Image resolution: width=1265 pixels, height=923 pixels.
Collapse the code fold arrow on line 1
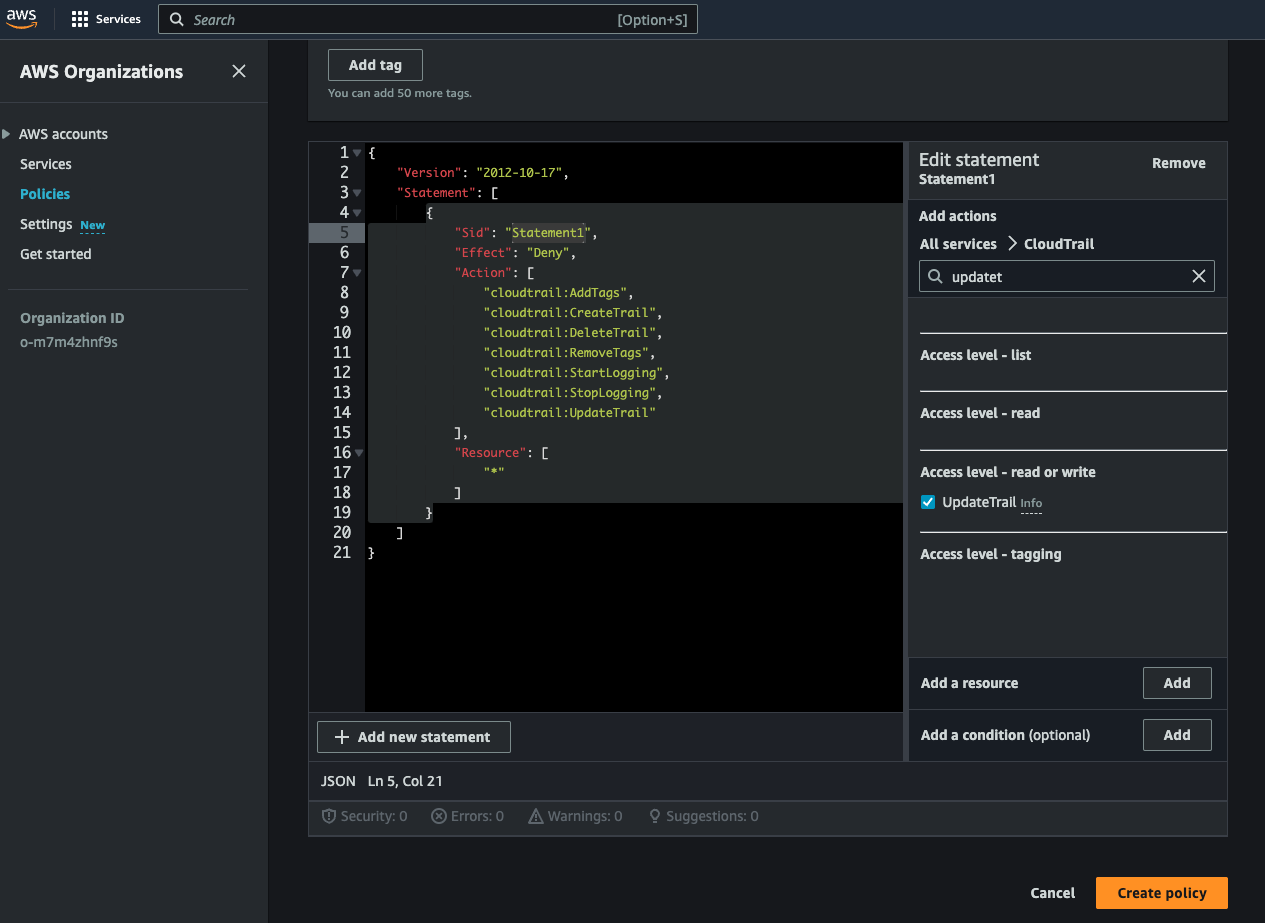(x=358, y=153)
